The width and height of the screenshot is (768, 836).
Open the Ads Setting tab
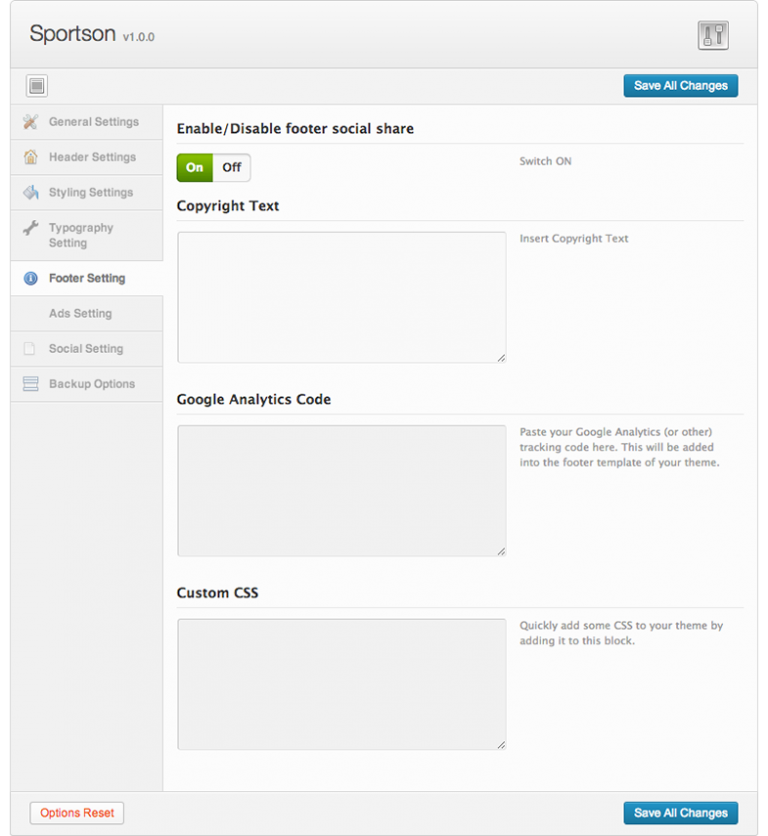(80, 314)
